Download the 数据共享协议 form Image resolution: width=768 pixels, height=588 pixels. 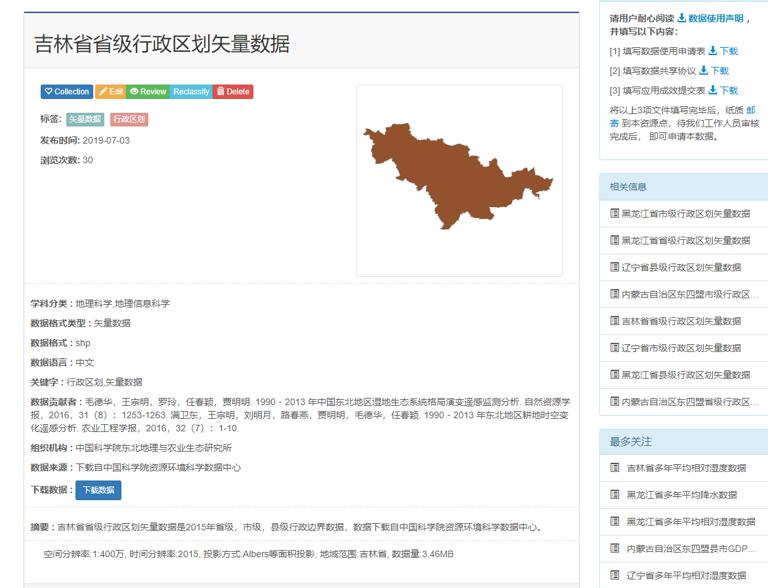pos(714,71)
